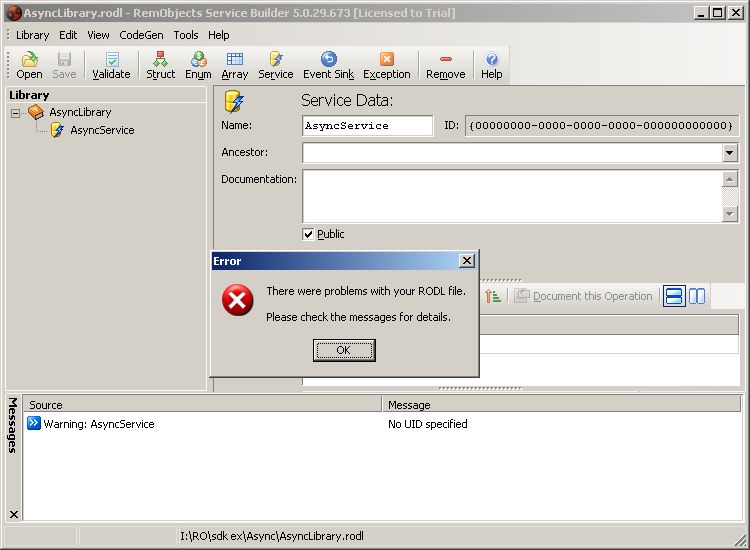Image resolution: width=750 pixels, height=550 pixels.
Task: Add an Exception via toolbar
Action: (386, 65)
